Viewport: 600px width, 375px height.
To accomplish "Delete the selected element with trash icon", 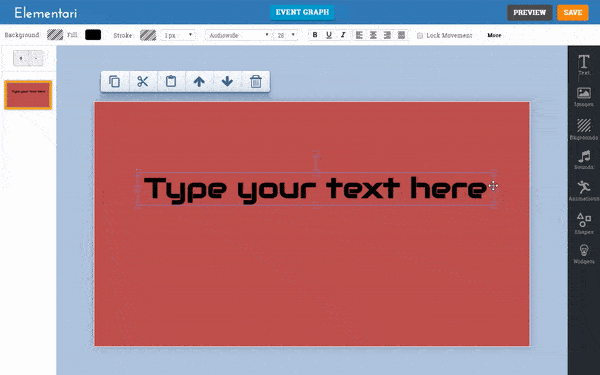I will 256,82.
